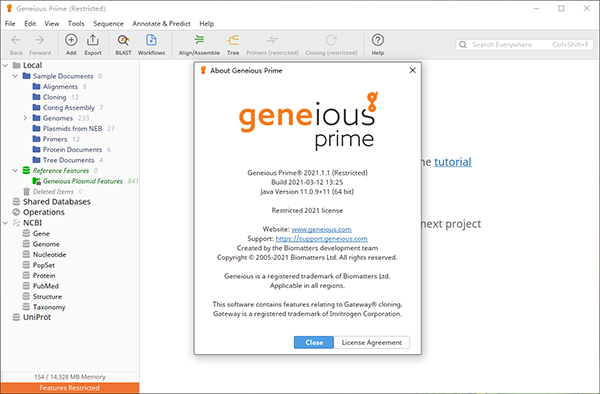The width and height of the screenshot is (600, 394).
Task: Select the Deleted Items trash icon
Action: 26,191
